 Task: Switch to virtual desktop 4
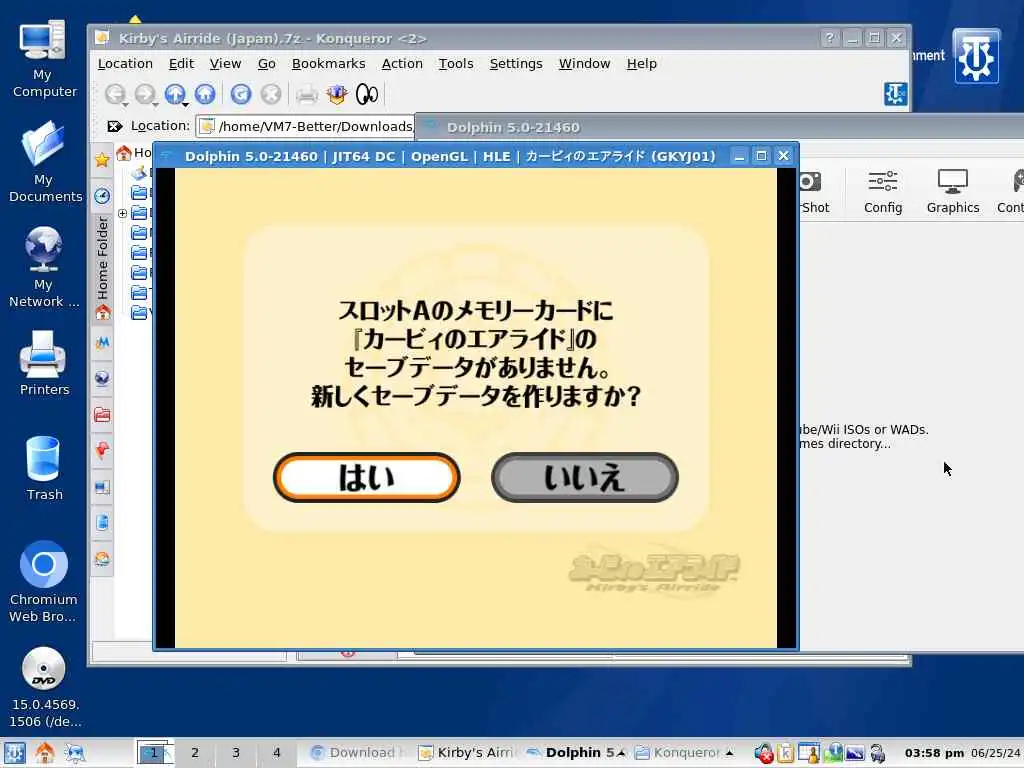point(277,752)
